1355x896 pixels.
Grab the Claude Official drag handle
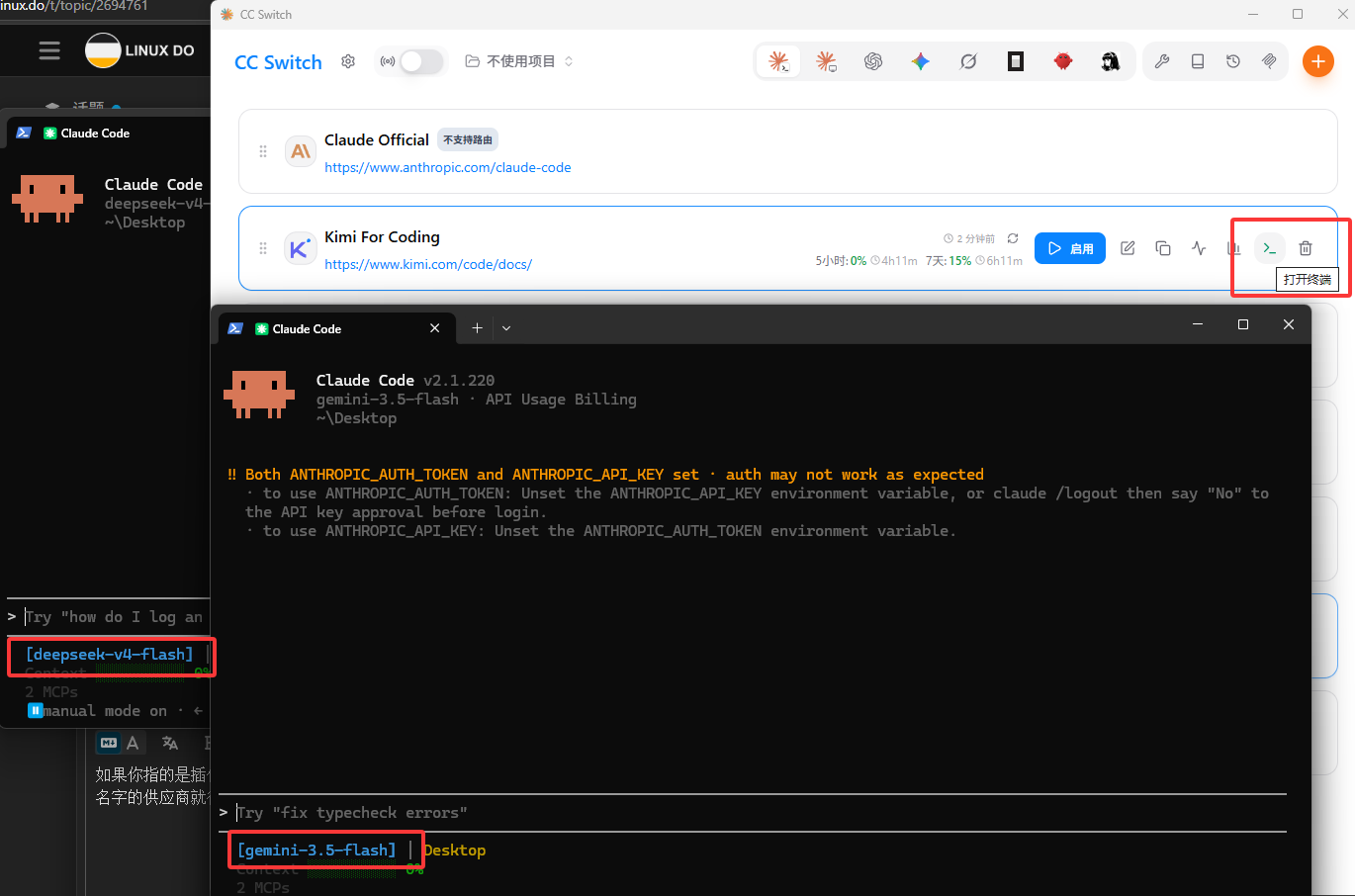point(263,151)
